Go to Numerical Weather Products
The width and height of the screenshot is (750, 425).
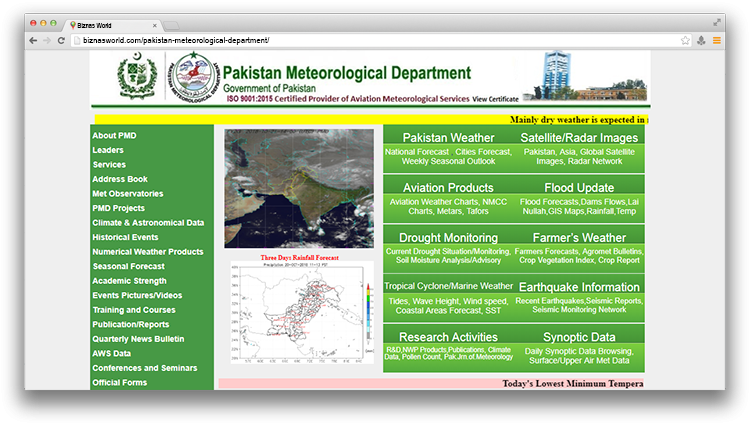coord(148,252)
